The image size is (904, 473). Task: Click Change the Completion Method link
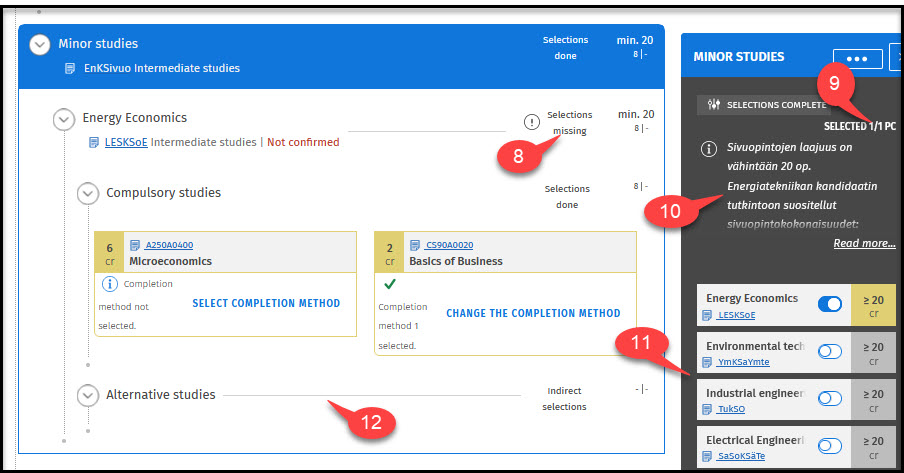coord(533,313)
